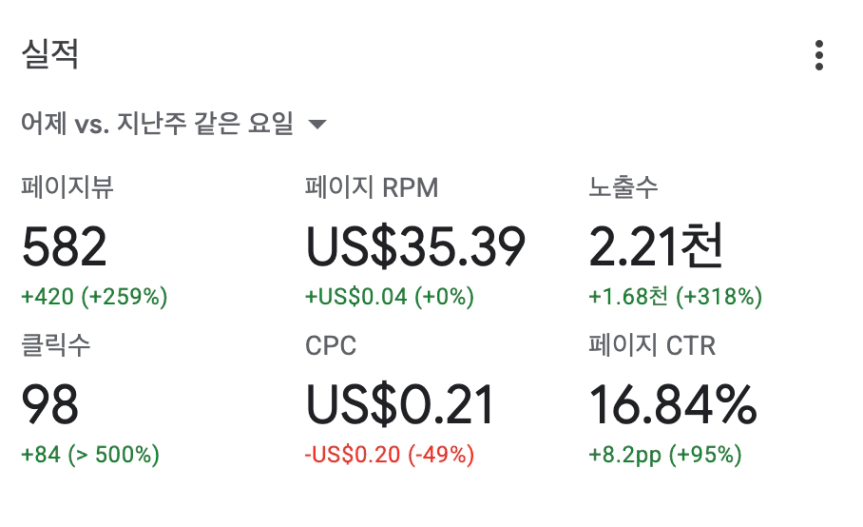Click the +84 (> 500%) change text
This screenshot has height=527, width=863.
coord(90,455)
